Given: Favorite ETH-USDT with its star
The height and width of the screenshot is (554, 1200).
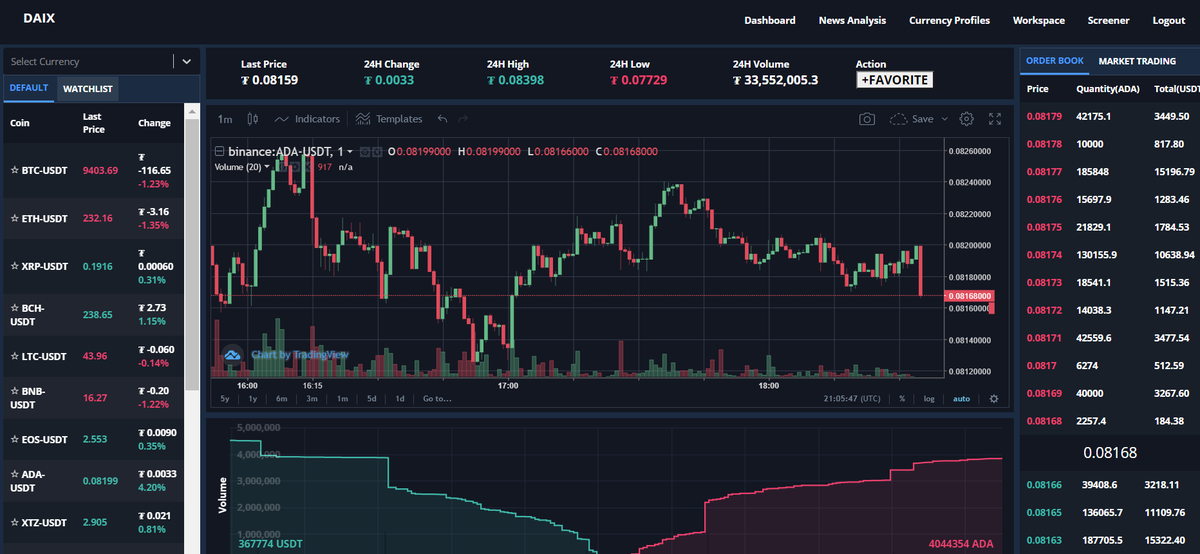Looking at the screenshot, I should coord(14,218).
